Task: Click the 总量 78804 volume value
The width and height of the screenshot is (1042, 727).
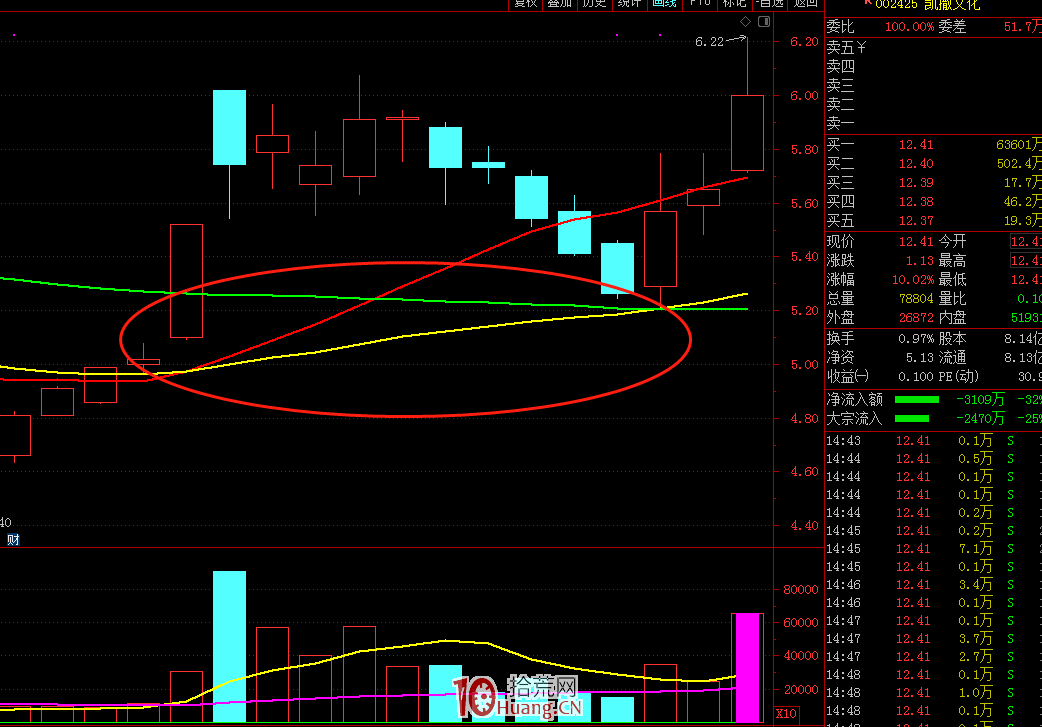Action: point(916,299)
